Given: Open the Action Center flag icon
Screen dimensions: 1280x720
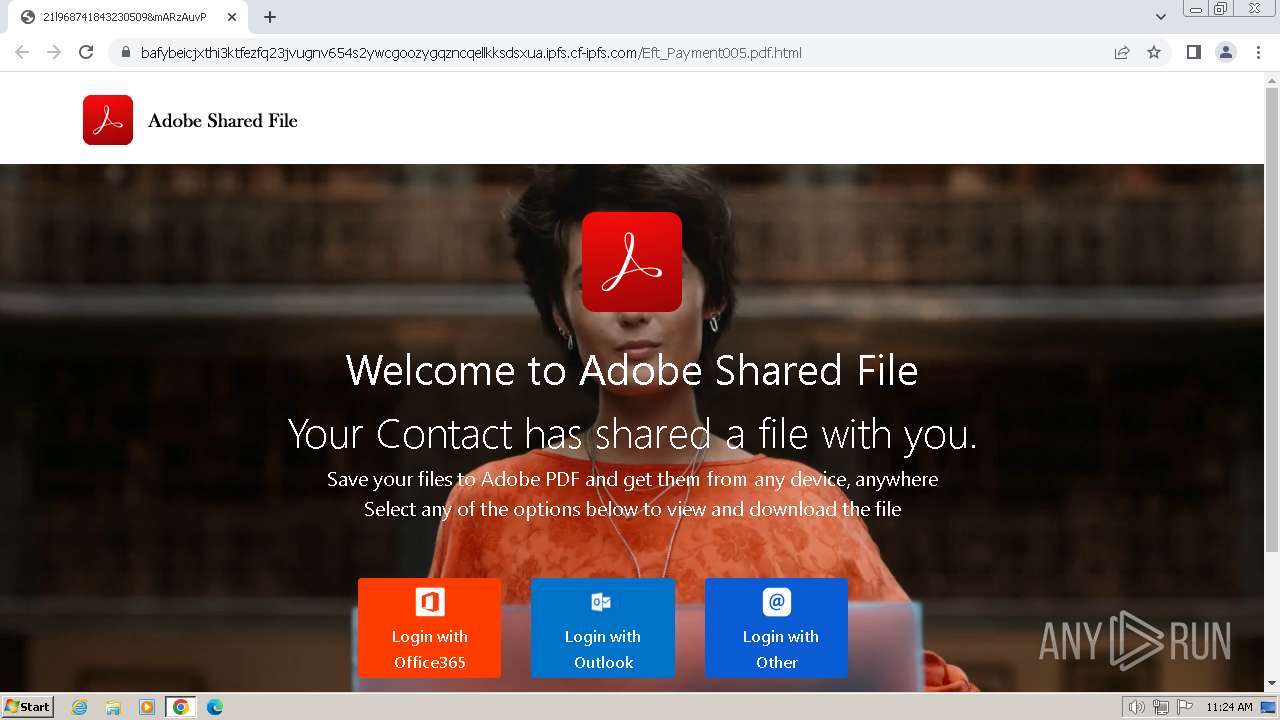Looking at the screenshot, I should point(1184,707).
